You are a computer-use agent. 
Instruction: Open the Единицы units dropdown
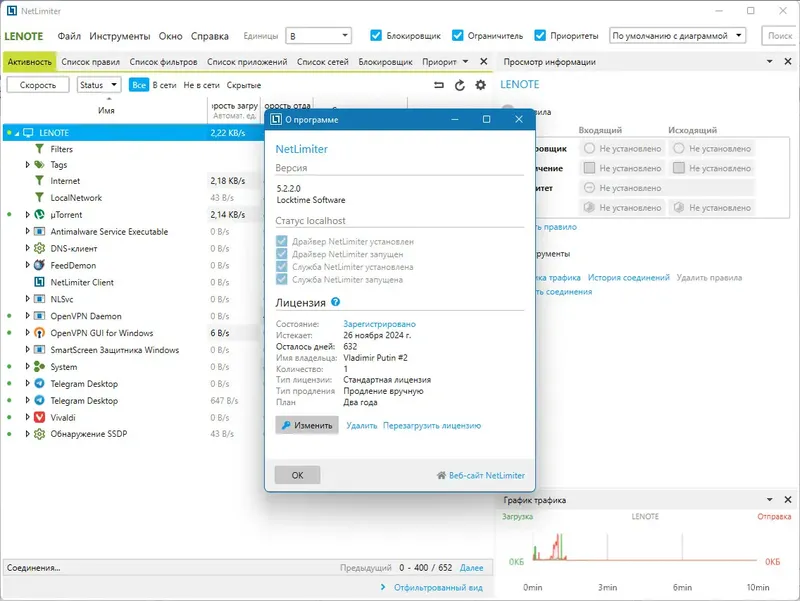coord(318,36)
